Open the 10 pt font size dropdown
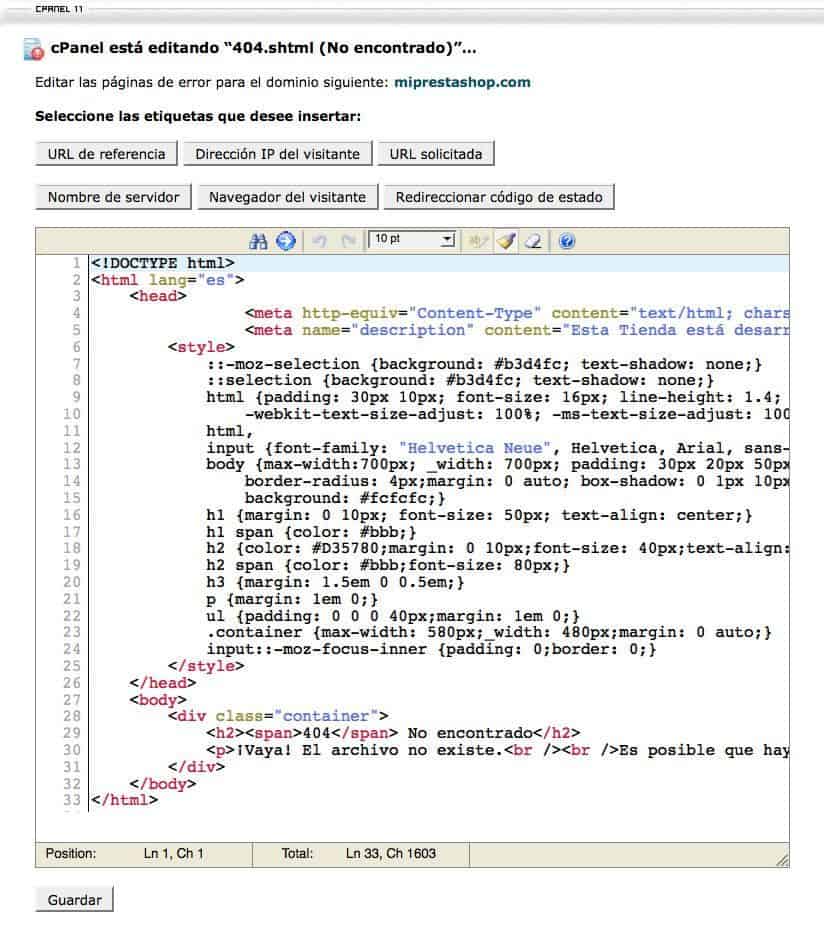824x925 pixels. click(x=412, y=240)
